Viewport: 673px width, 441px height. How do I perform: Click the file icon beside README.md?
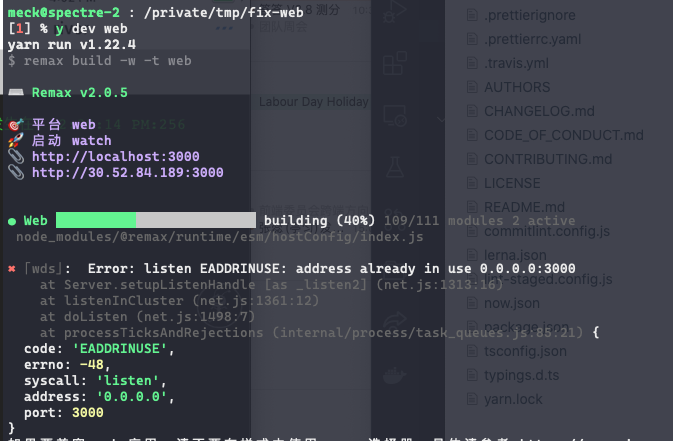point(472,207)
